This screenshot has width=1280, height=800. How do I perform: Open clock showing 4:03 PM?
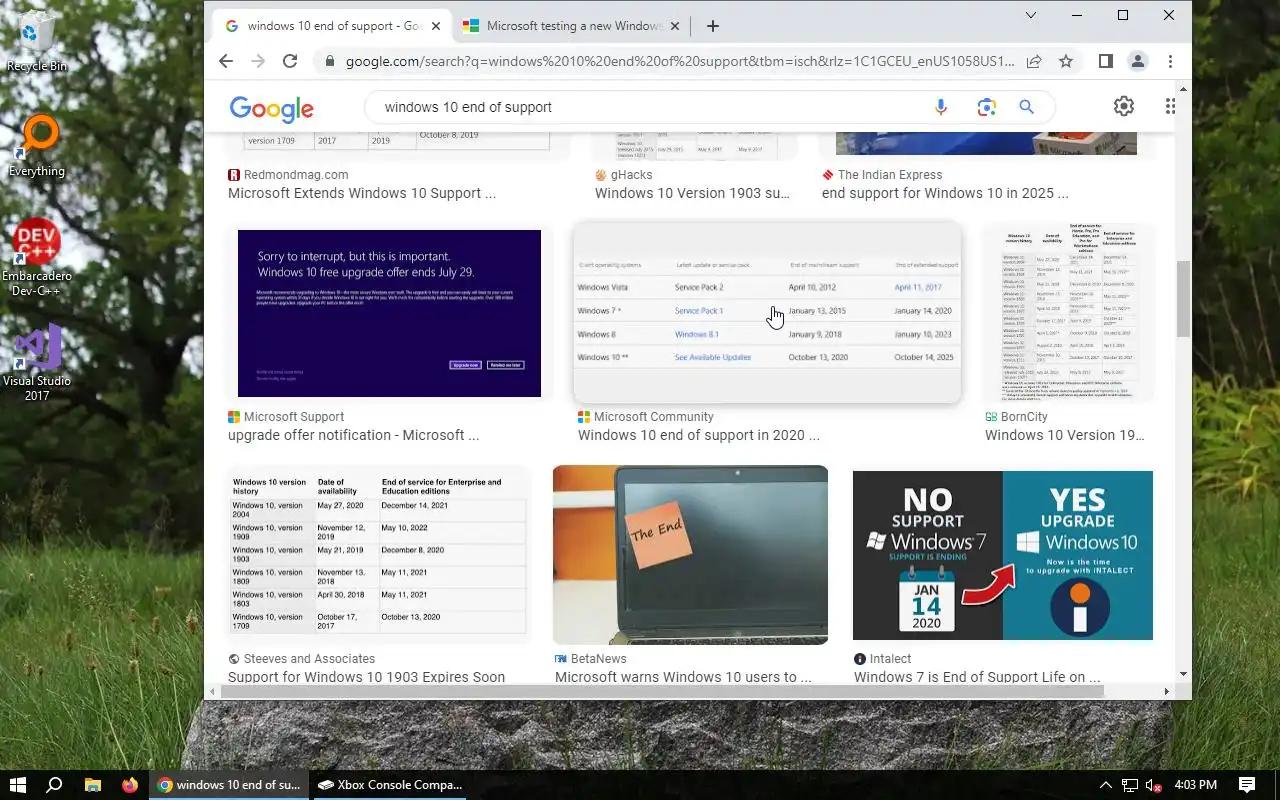1195,785
